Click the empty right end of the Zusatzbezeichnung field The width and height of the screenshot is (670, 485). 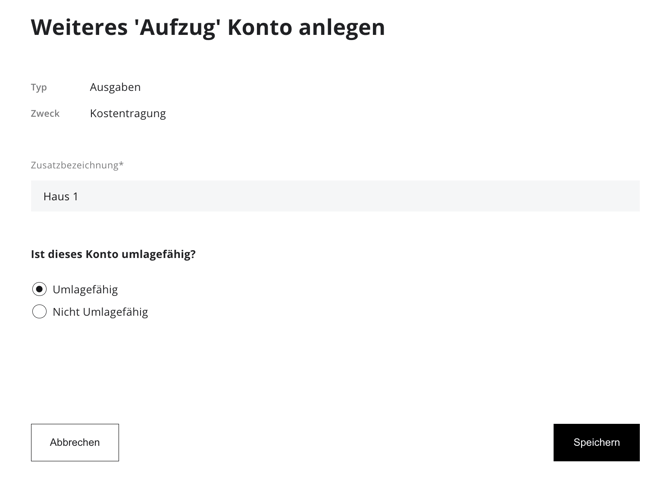coord(600,196)
